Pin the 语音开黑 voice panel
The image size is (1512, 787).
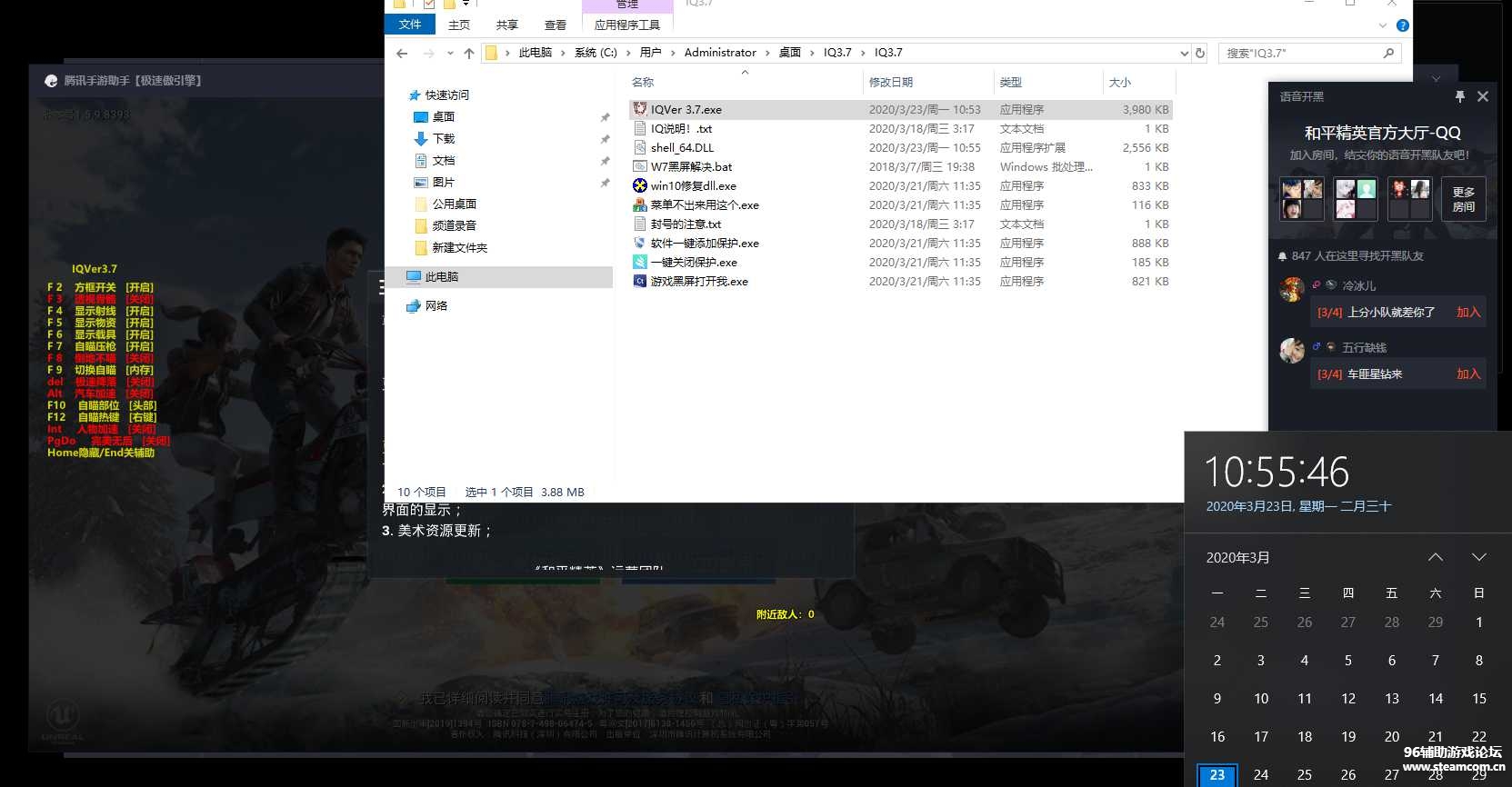[1460, 96]
